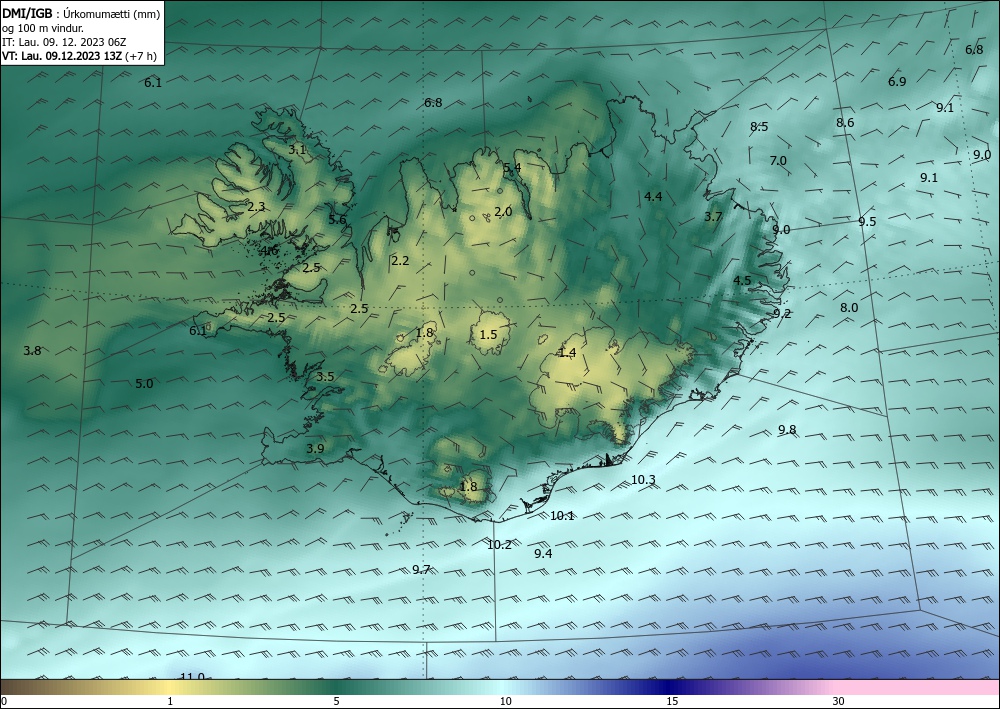Click the color scale tick label 10
The height and width of the screenshot is (709, 1000).
point(505,702)
